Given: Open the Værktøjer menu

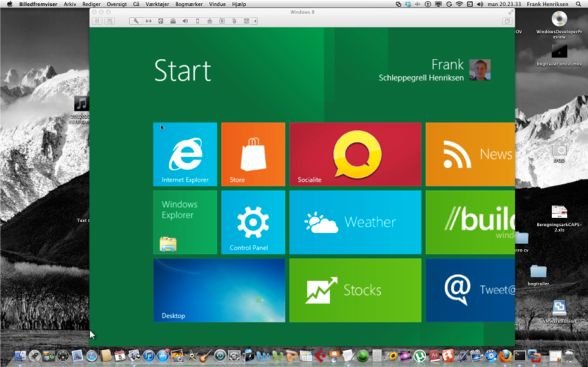Looking at the screenshot, I should click(x=158, y=4).
